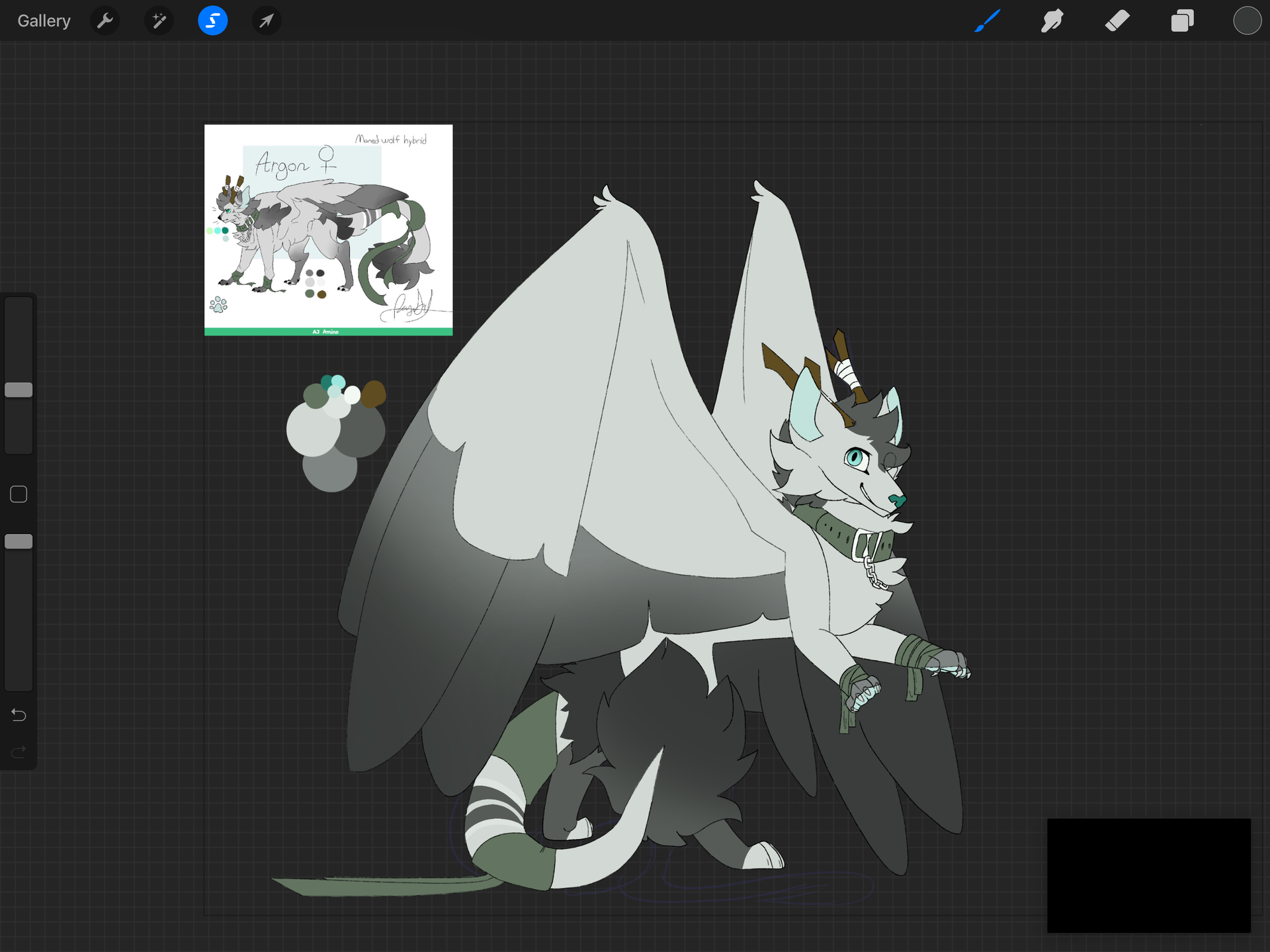Viewport: 1270px width, 952px height.
Task: Open the Actions wrench menu
Action: click(x=105, y=21)
